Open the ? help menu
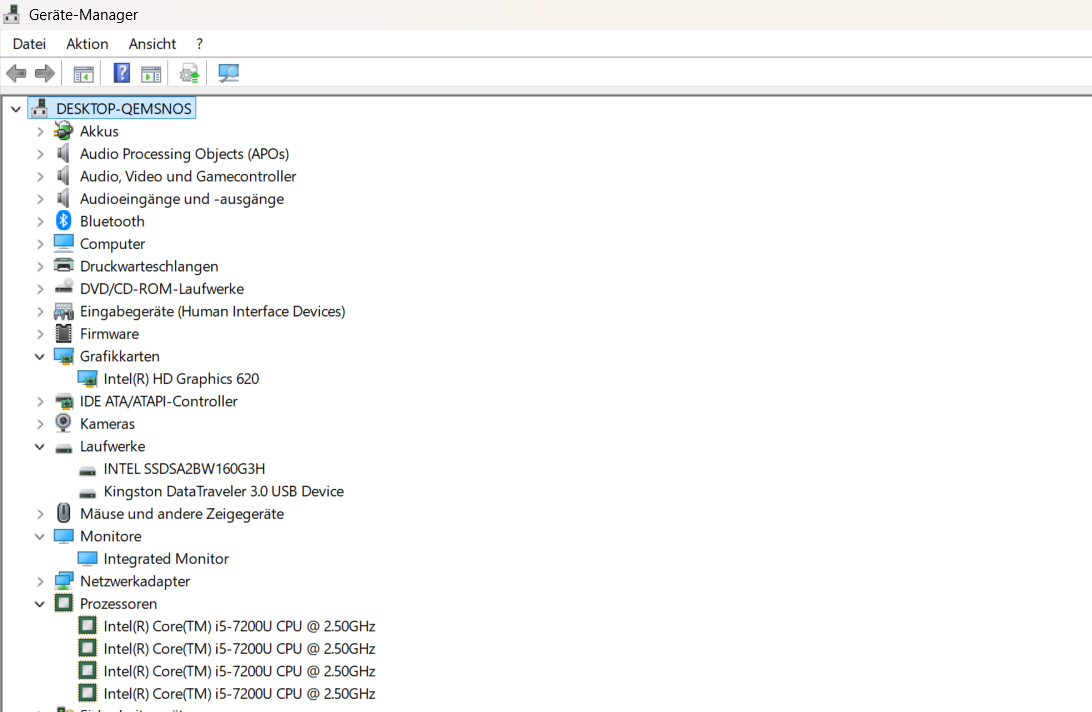The width and height of the screenshot is (1092, 712). tap(200, 44)
